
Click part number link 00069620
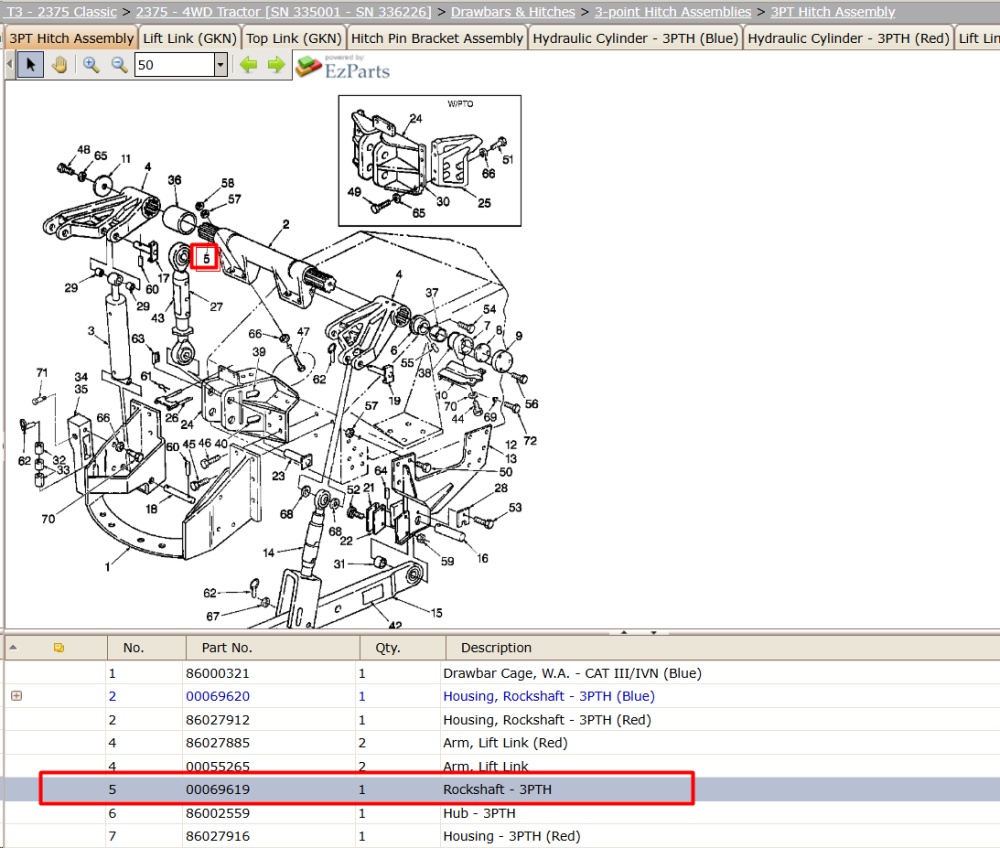click(217, 696)
